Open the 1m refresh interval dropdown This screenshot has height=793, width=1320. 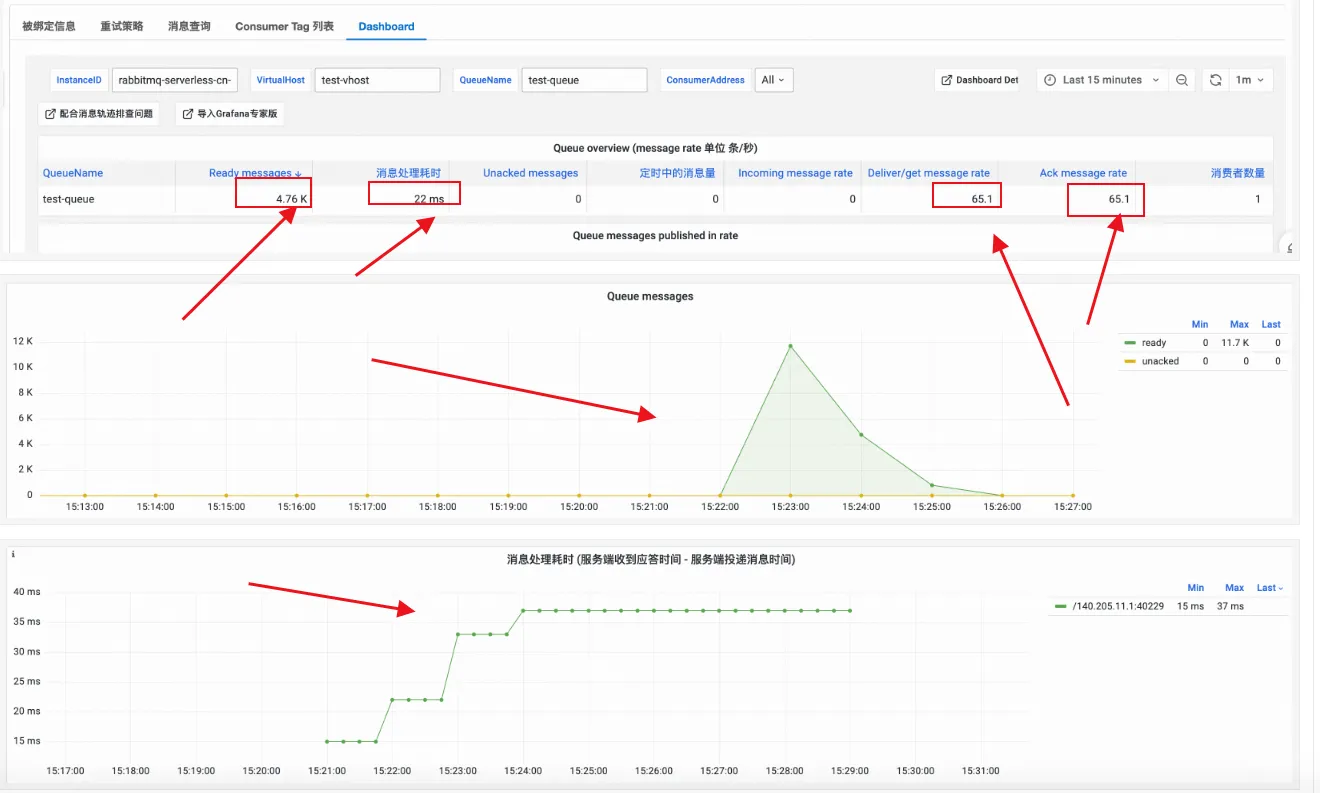coord(1249,80)
